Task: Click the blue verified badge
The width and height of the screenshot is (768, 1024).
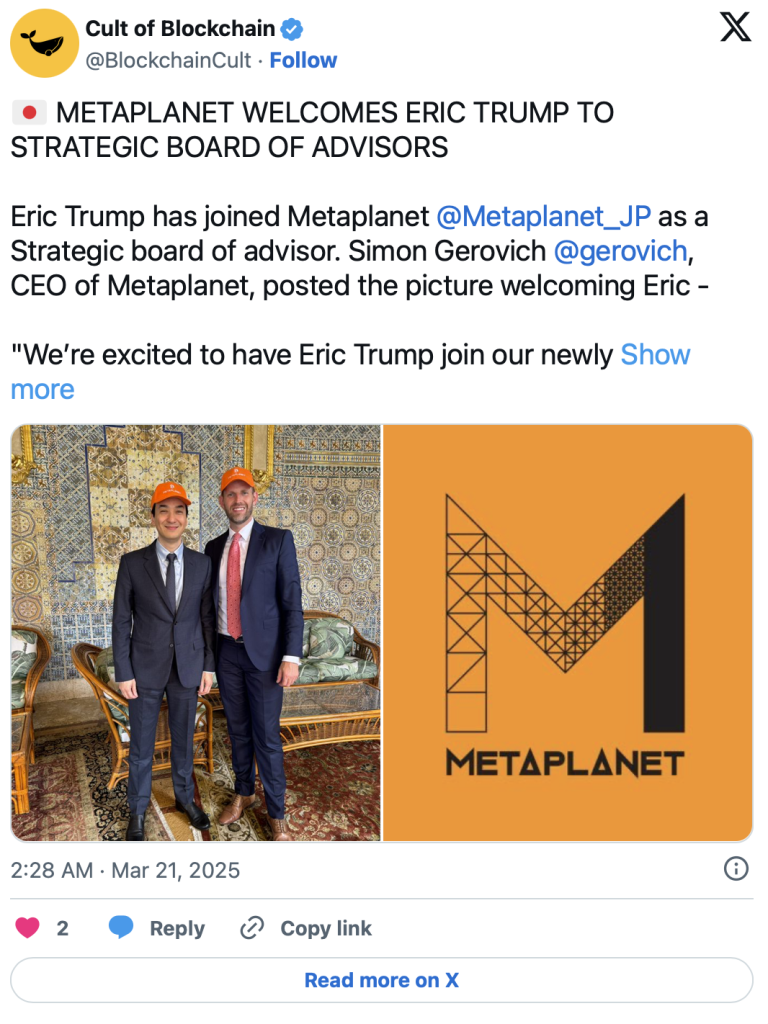Action: (294, 29)
